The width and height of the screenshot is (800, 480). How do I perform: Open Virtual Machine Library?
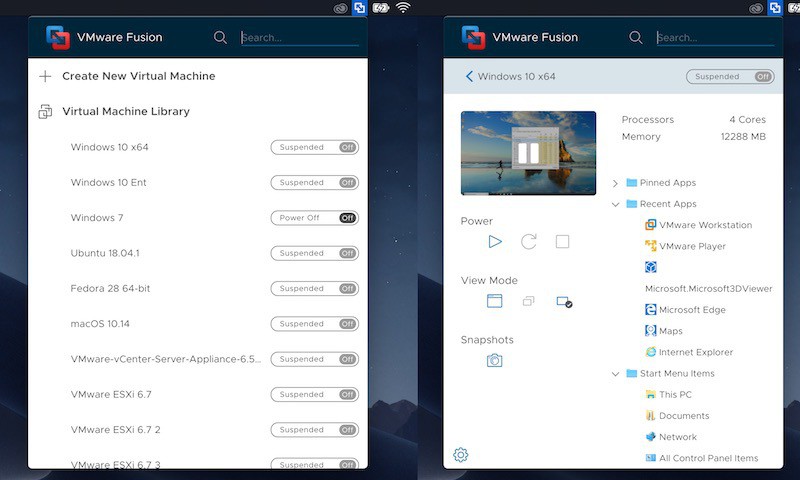126,111
